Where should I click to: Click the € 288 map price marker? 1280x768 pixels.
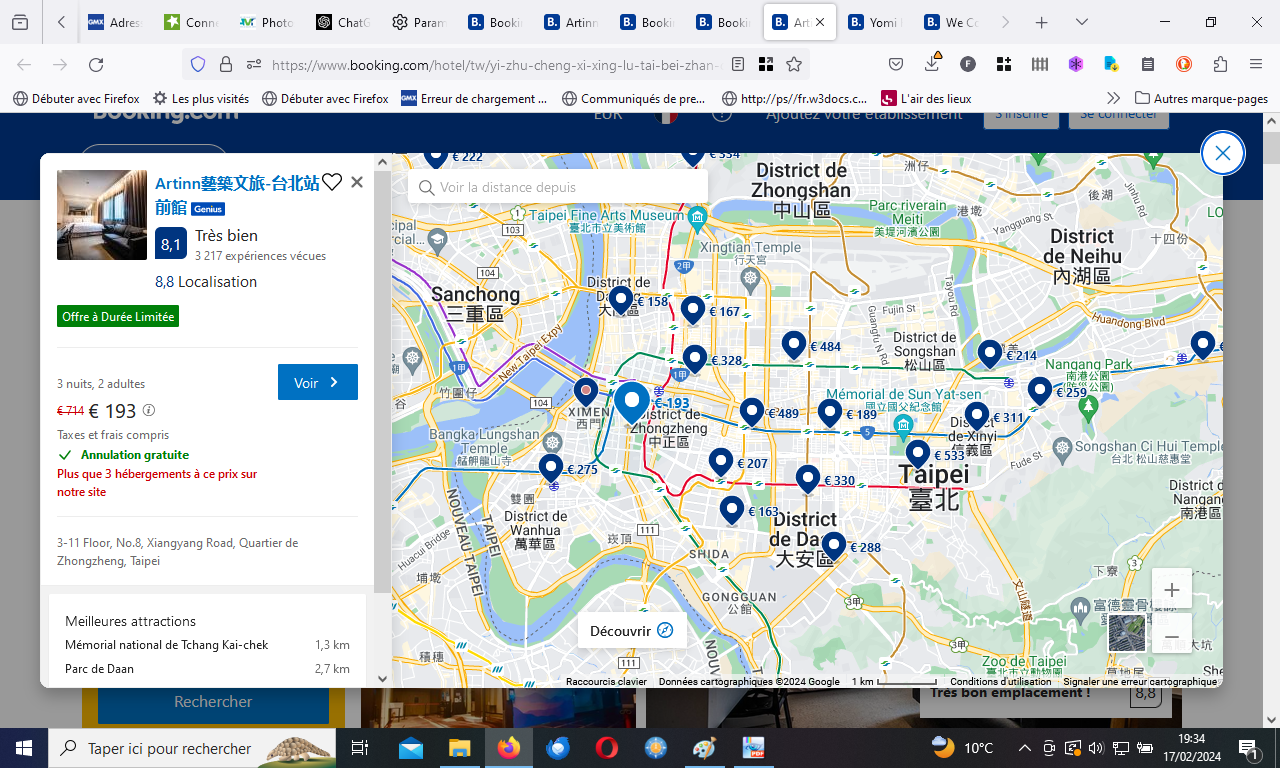tap(834, 546)
